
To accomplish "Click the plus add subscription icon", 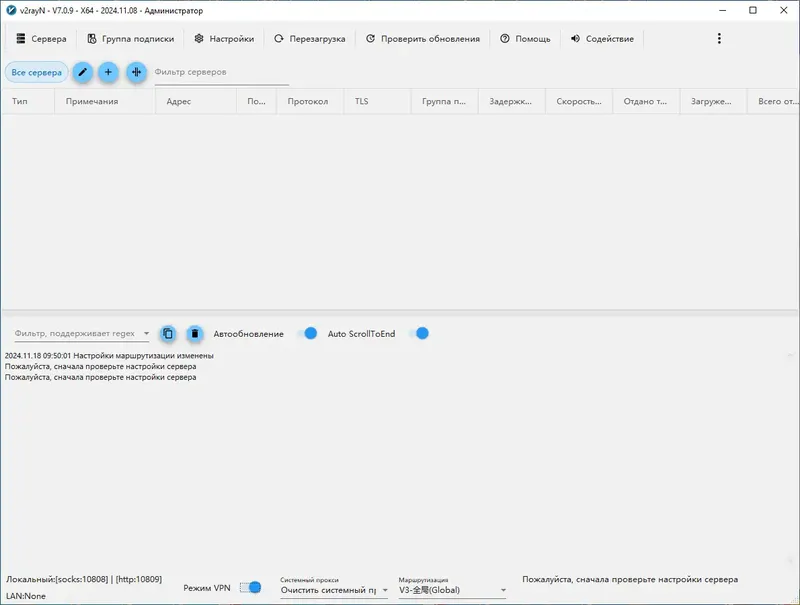I will point(108,72).
